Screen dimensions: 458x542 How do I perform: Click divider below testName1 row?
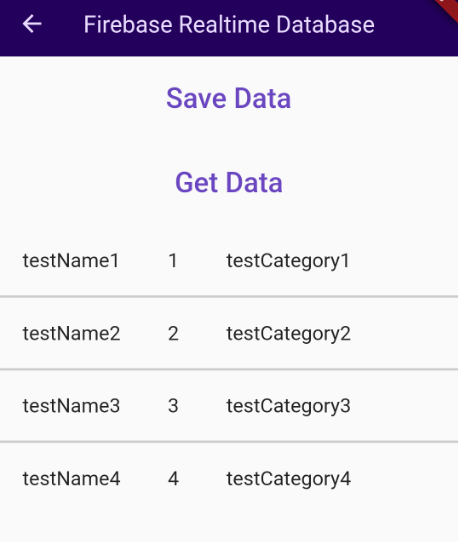[x=229, y=297]
